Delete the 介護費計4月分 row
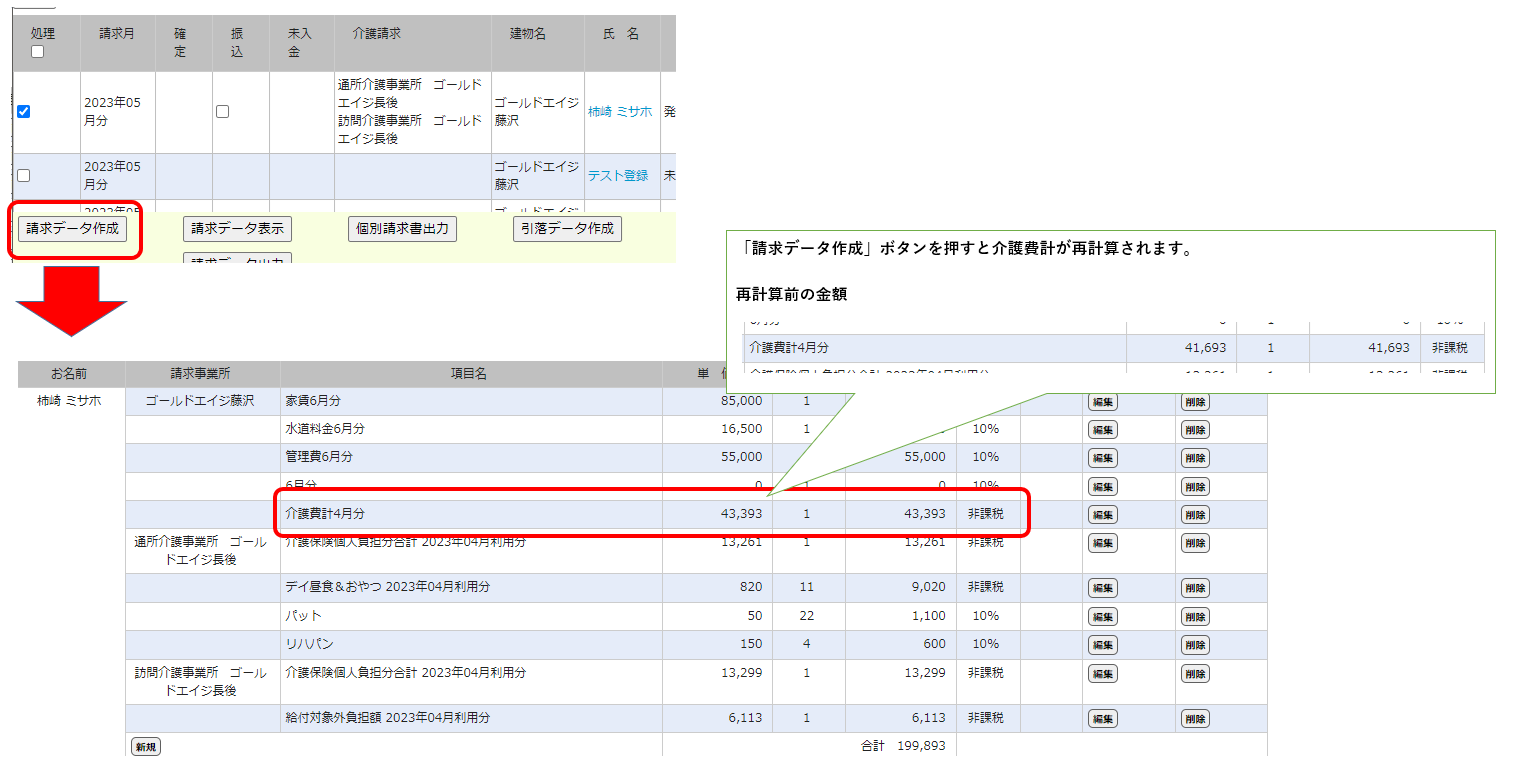Screen dimensions: 1522x777 coord(1194,515)
